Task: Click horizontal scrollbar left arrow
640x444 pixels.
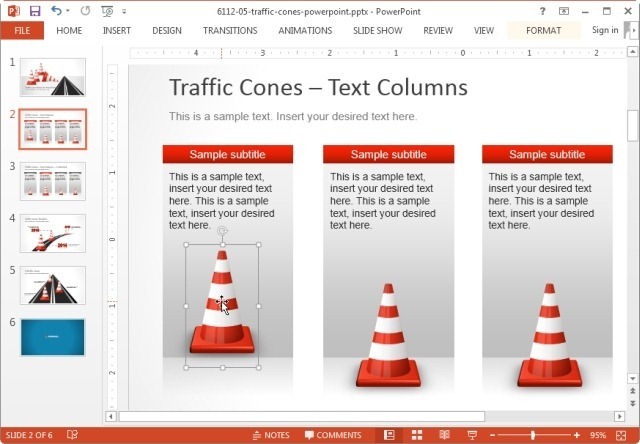Action: click(111, 416)
